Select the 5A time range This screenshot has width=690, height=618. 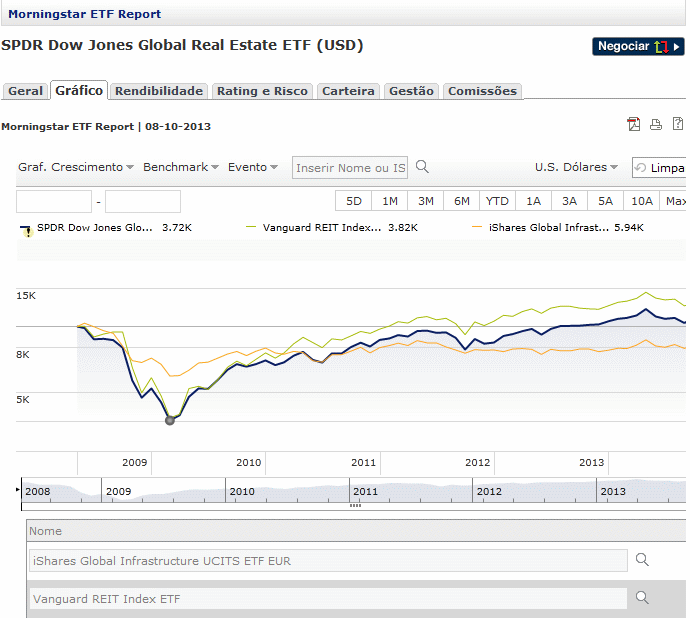point(606,201)
